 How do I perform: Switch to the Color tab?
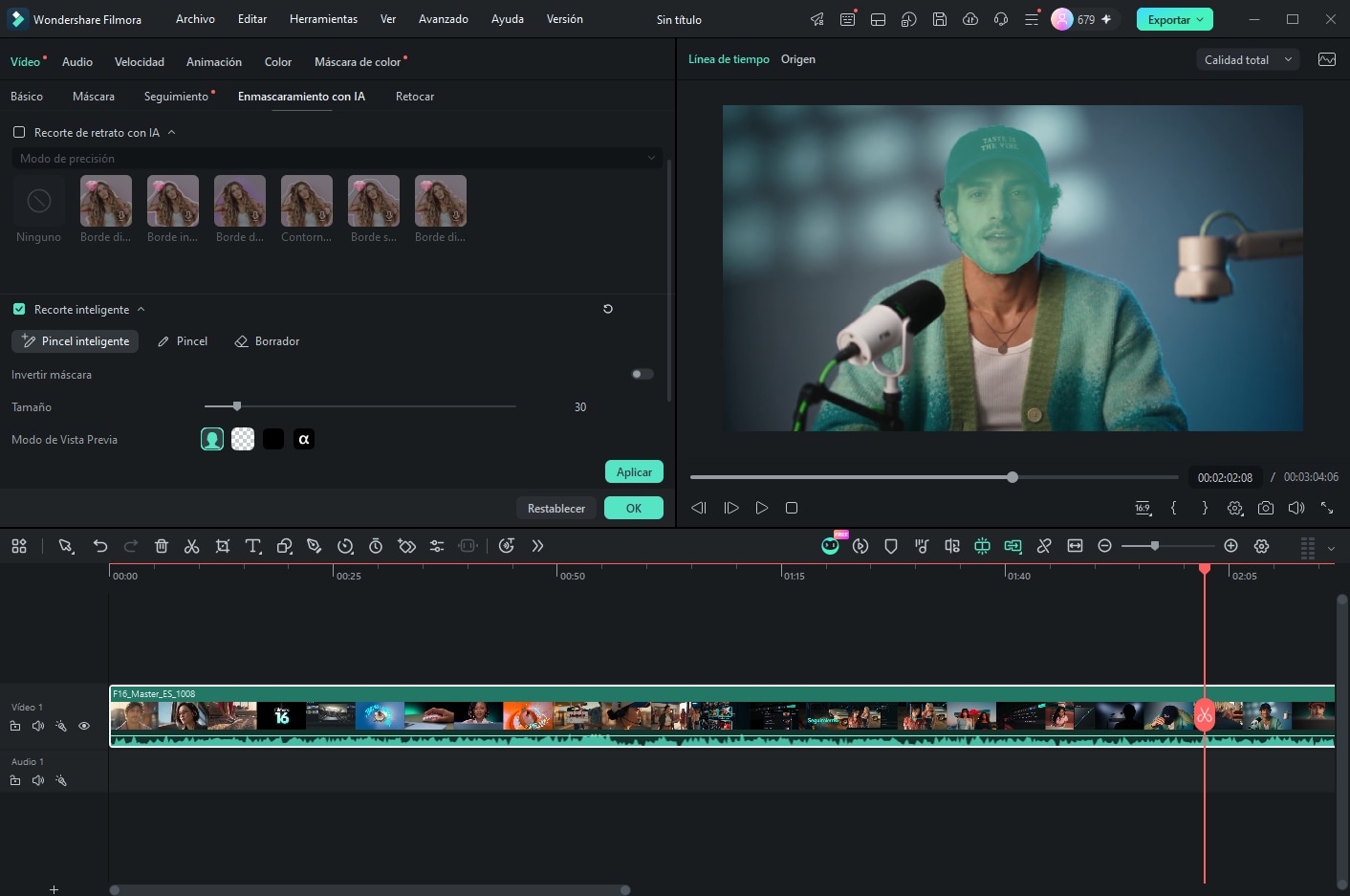278,62
